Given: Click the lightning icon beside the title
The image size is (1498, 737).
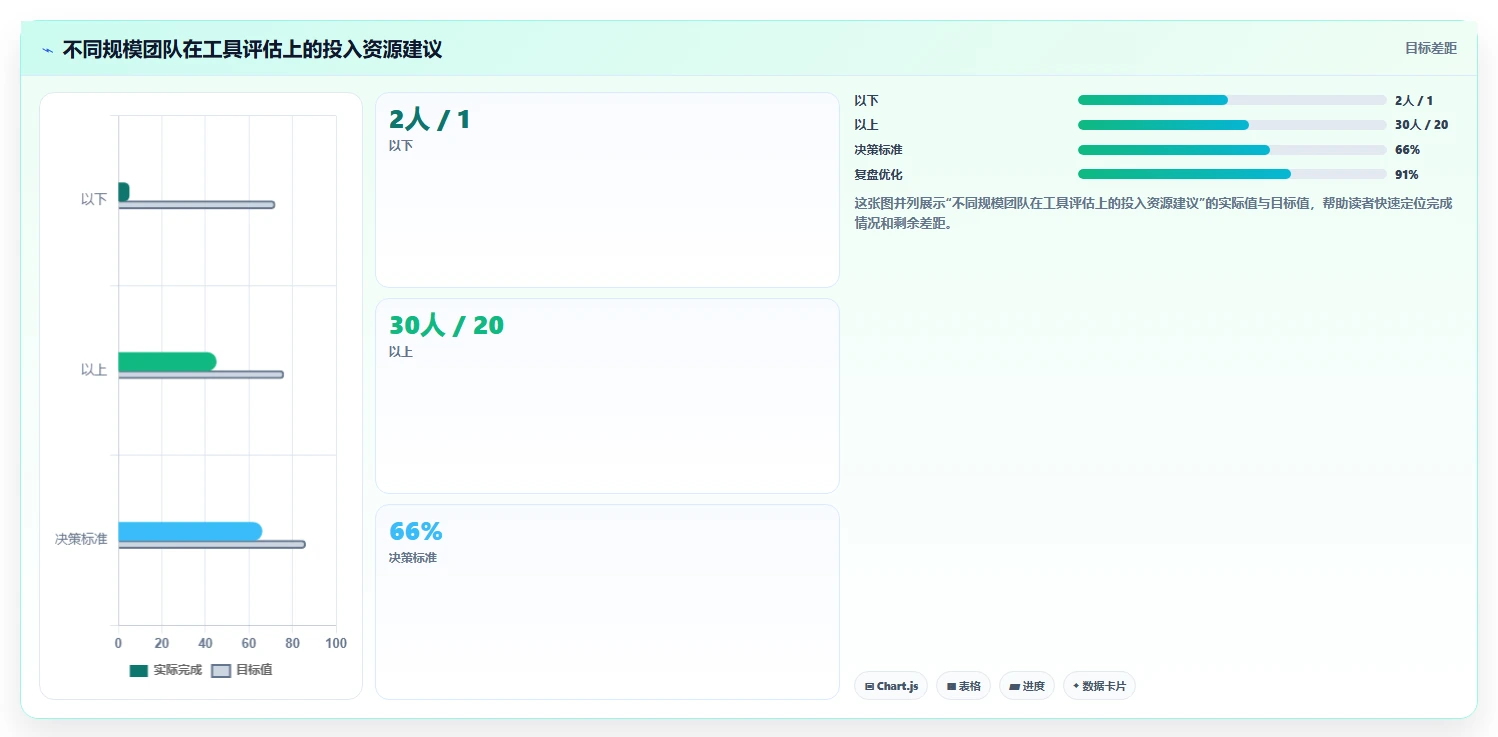Looking at the screenshot, I should coord(47,50).
